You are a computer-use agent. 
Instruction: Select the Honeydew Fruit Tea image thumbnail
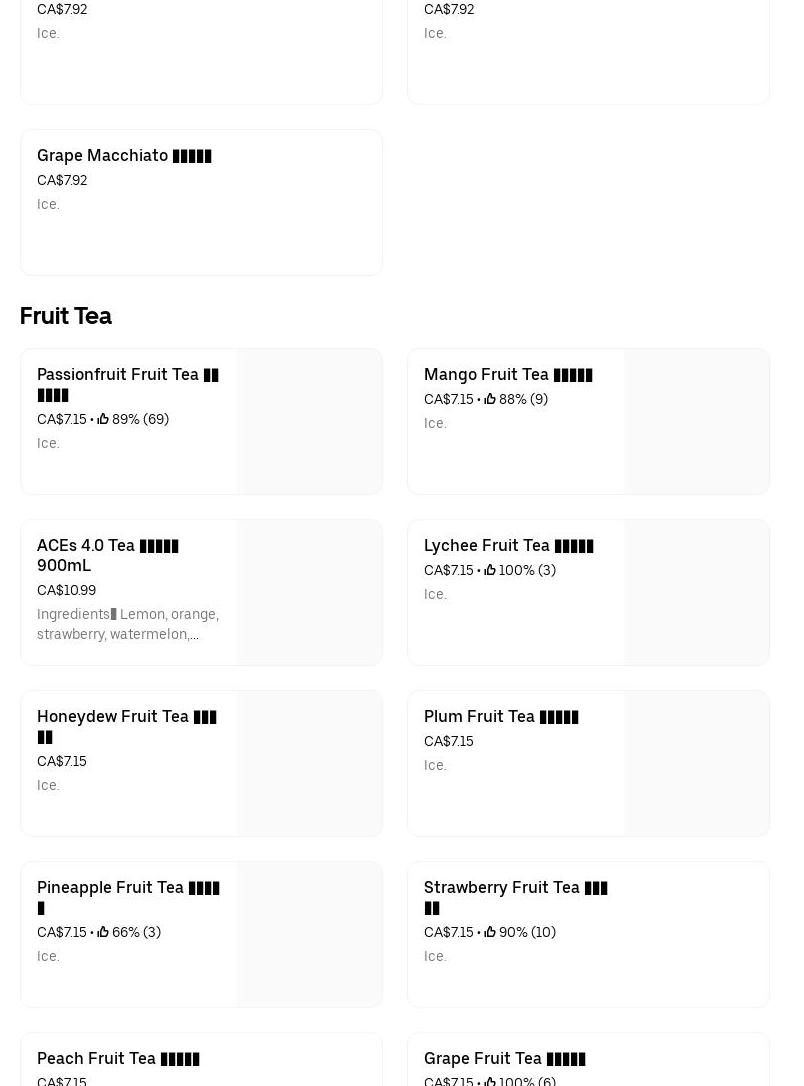tap(309, 763)
